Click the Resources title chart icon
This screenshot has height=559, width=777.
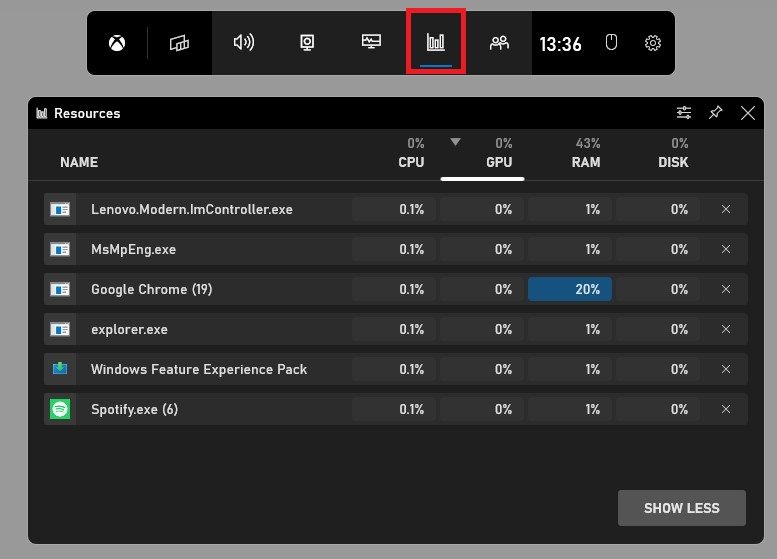pyautogui.click(x=42, y=113)
